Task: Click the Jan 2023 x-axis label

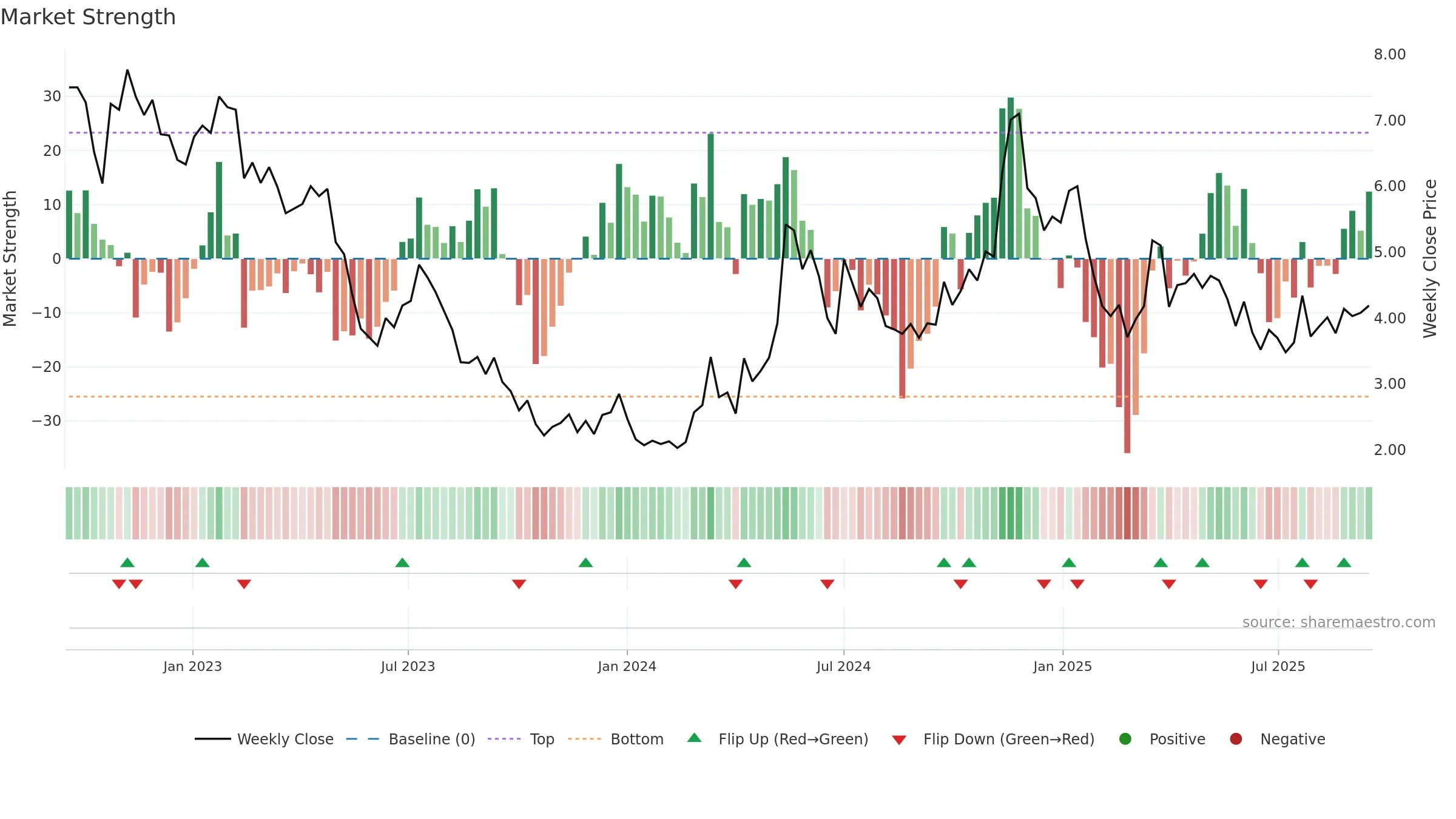Action: (x=192, y=666)
